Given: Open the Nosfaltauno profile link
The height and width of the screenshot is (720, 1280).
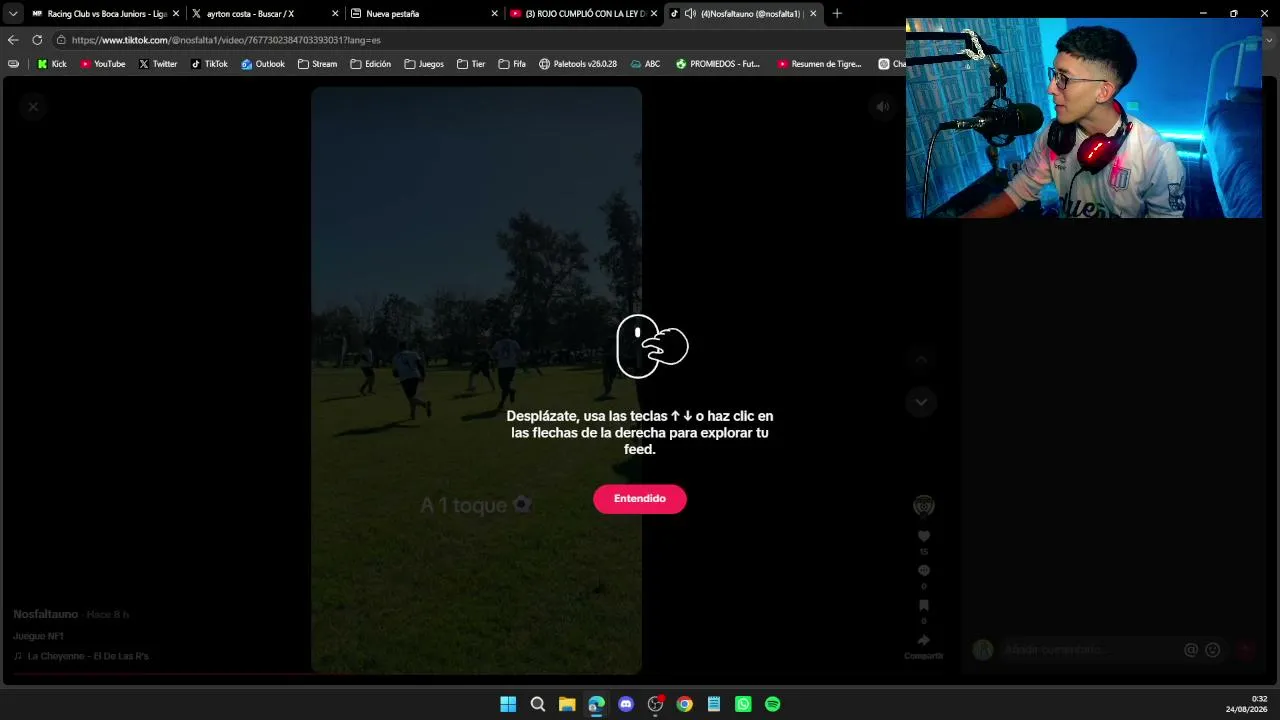Looking at the screenshot, I should point(46,614).
